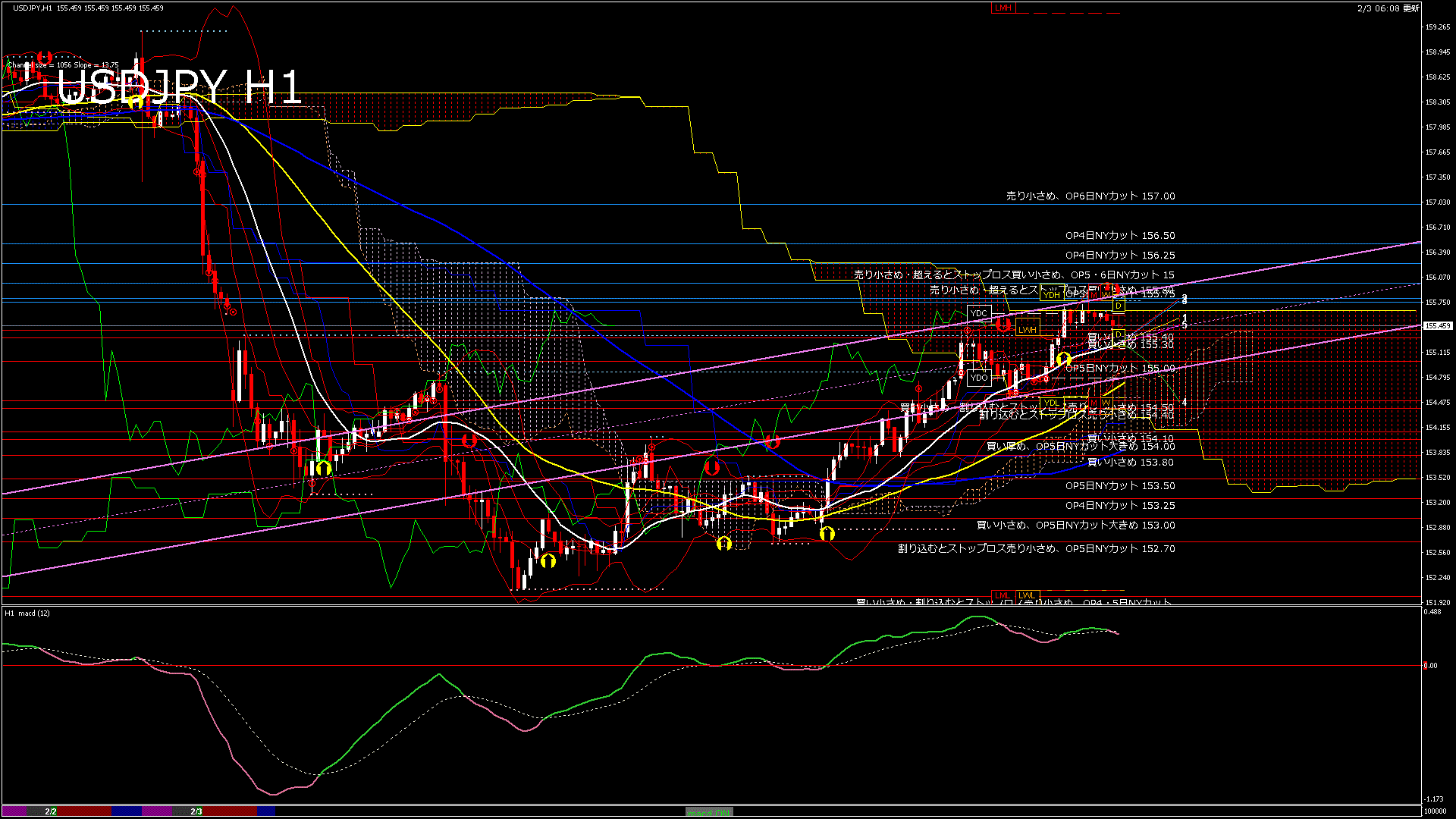Click the 2/3 date session marker

tap(196, 811)
